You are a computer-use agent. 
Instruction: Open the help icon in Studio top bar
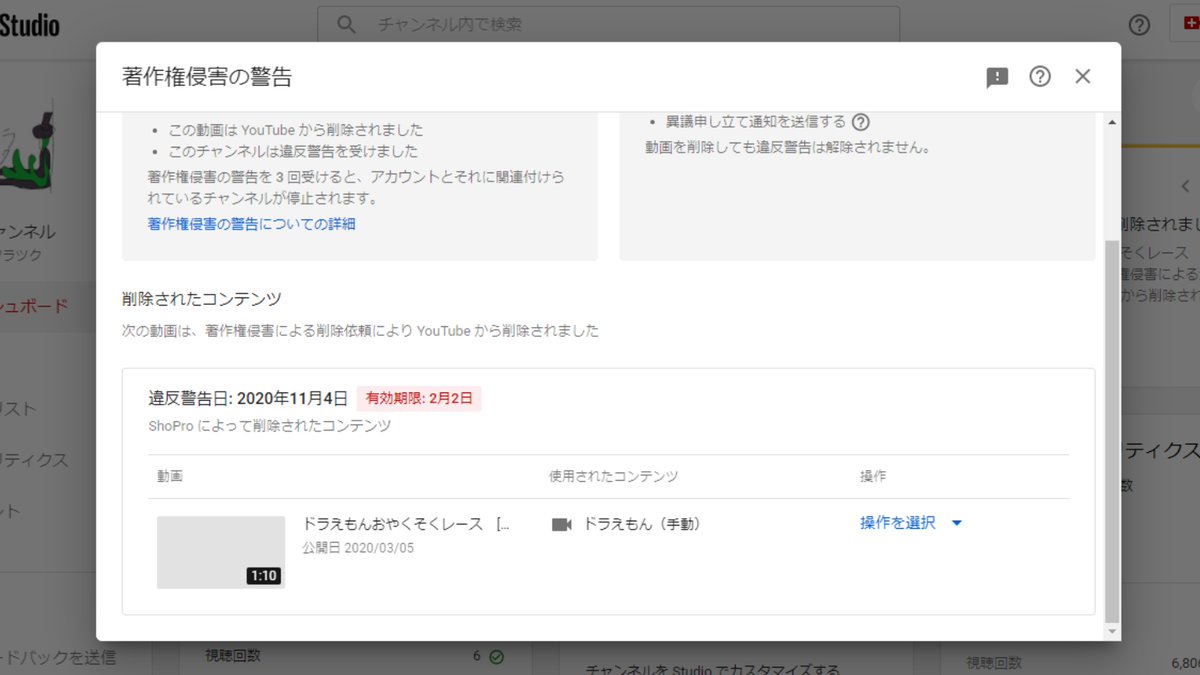[x=1139, y=25]
